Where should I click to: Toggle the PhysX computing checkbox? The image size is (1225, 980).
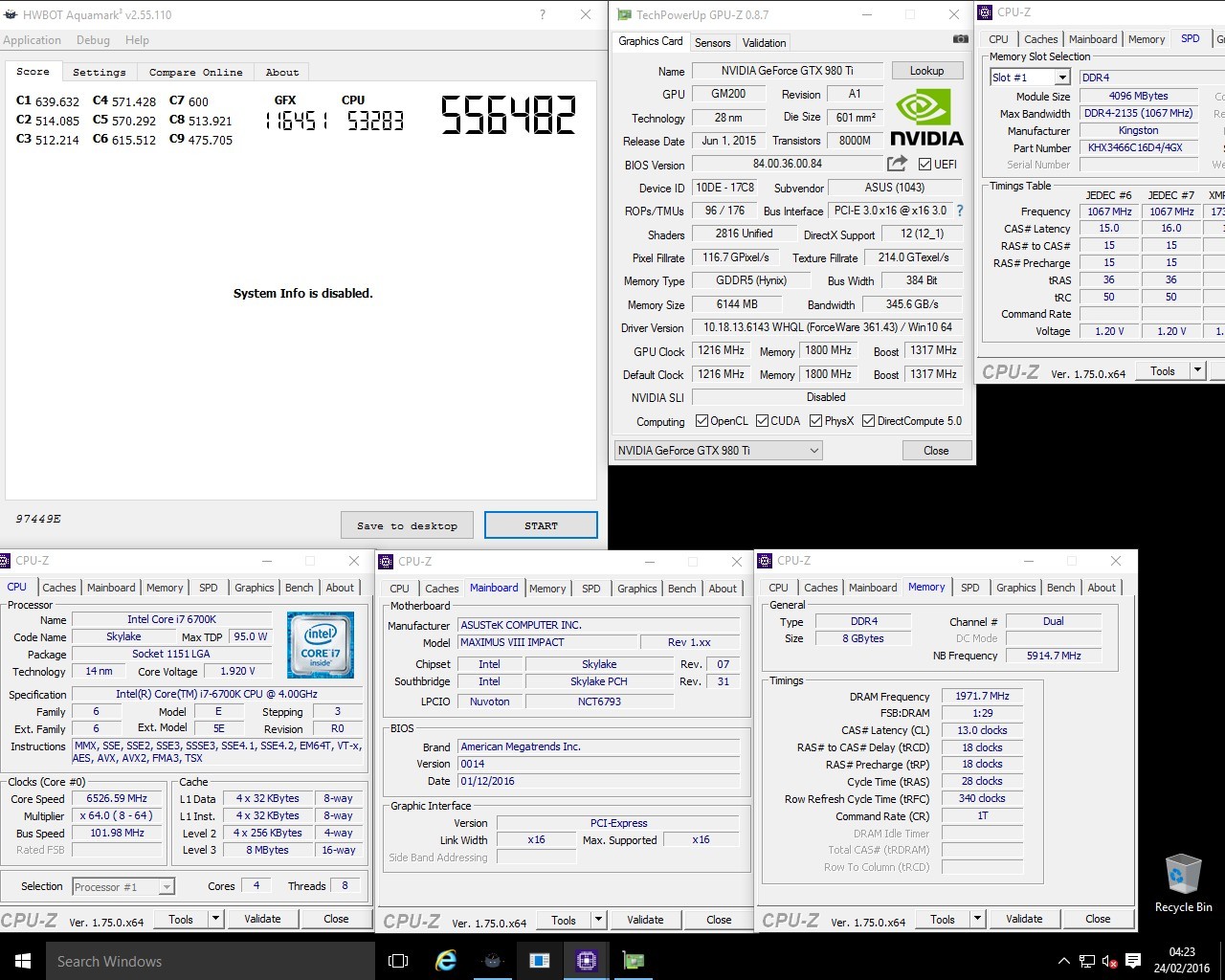point(815,421)
